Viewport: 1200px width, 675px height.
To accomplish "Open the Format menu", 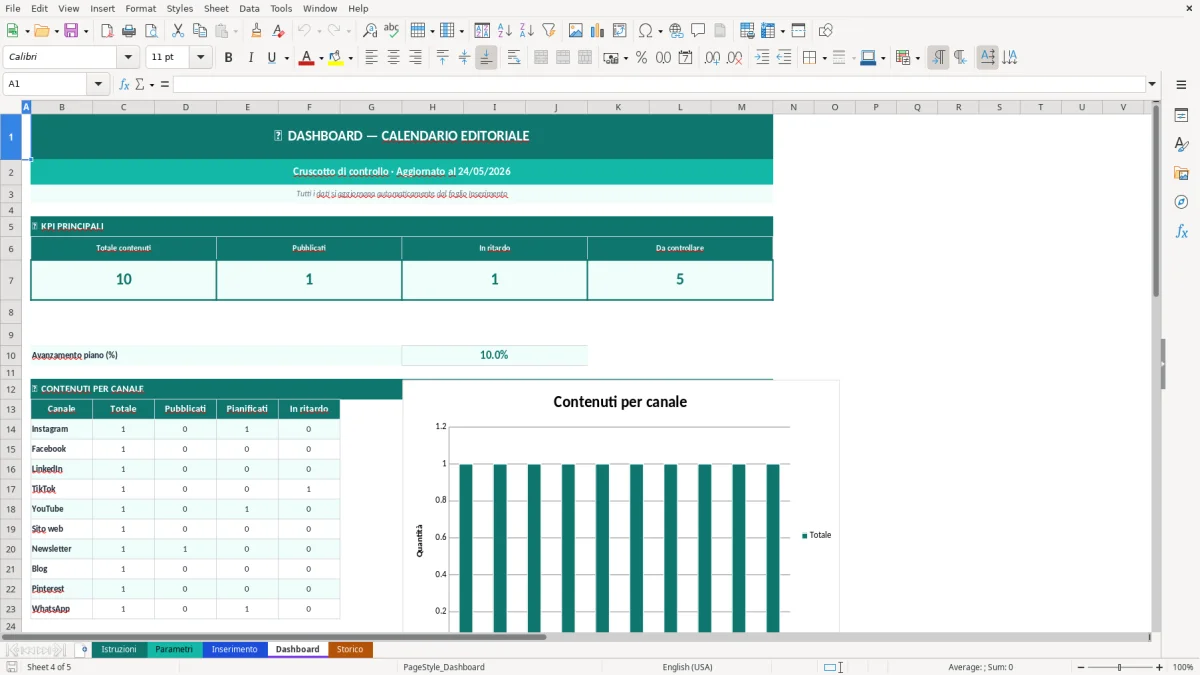I will pos(140,8).
